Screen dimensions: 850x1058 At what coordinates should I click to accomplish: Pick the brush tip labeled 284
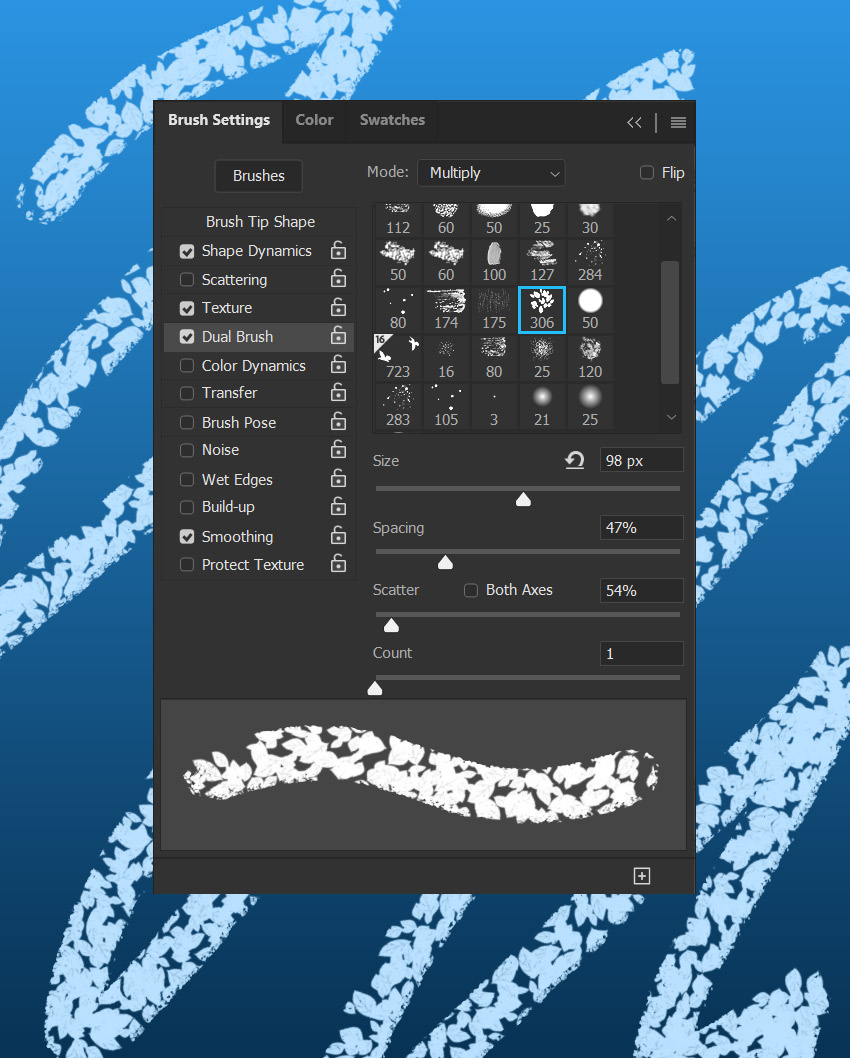[590, 262]
